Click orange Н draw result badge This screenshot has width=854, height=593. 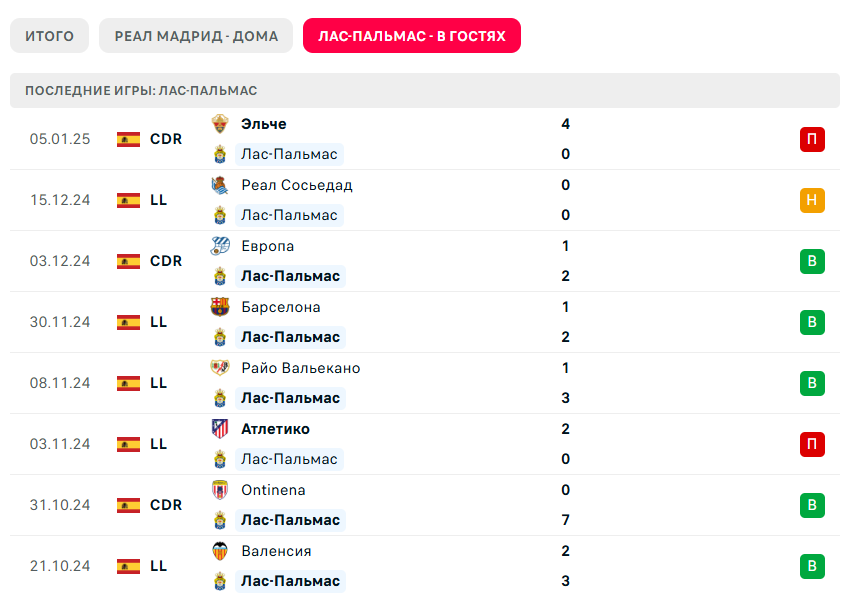812,200
